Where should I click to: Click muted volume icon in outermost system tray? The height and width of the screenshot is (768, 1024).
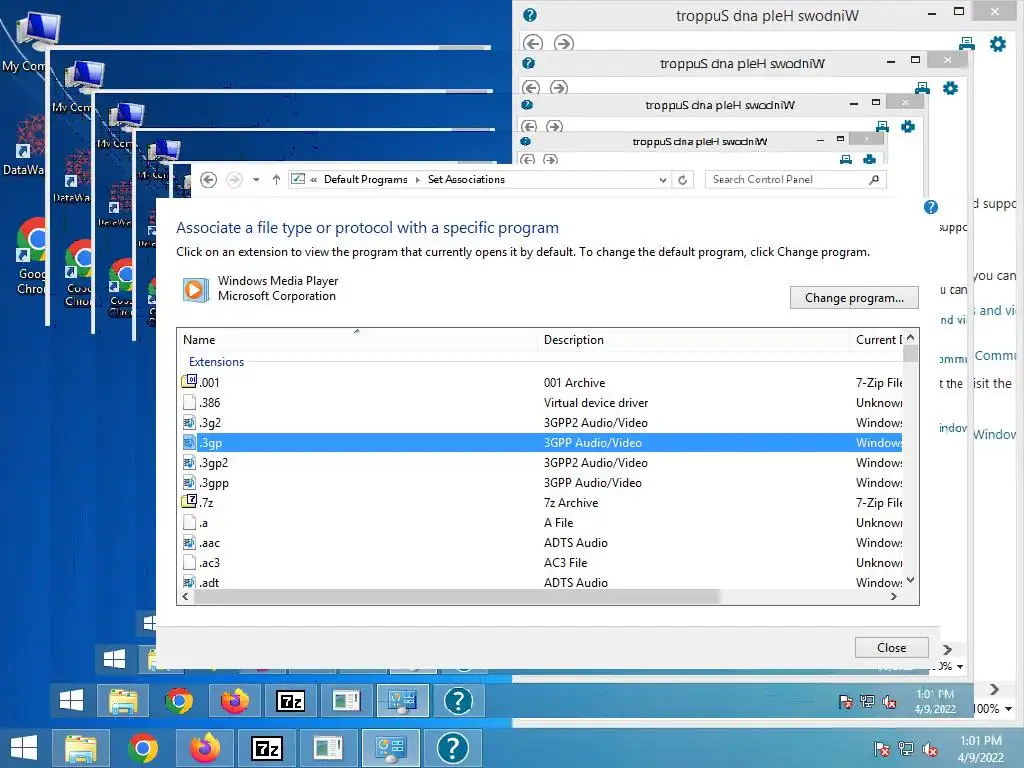(930, 749)
